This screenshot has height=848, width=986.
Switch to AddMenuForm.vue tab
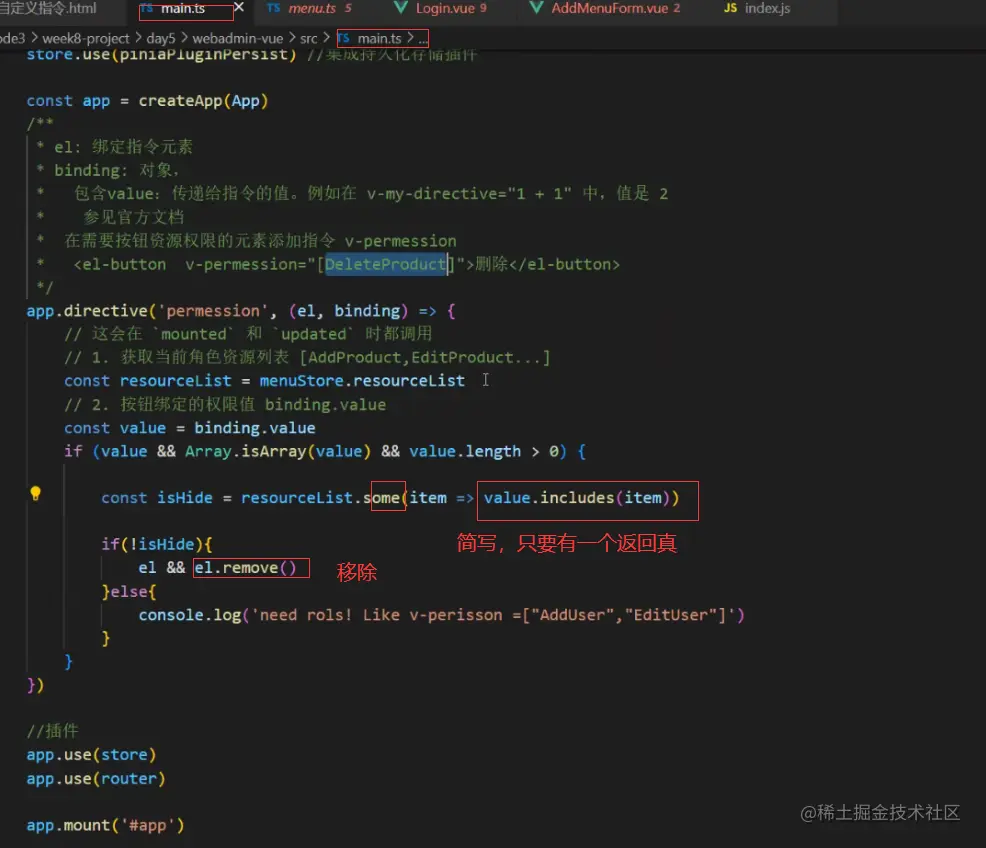[x=609, y=9]
